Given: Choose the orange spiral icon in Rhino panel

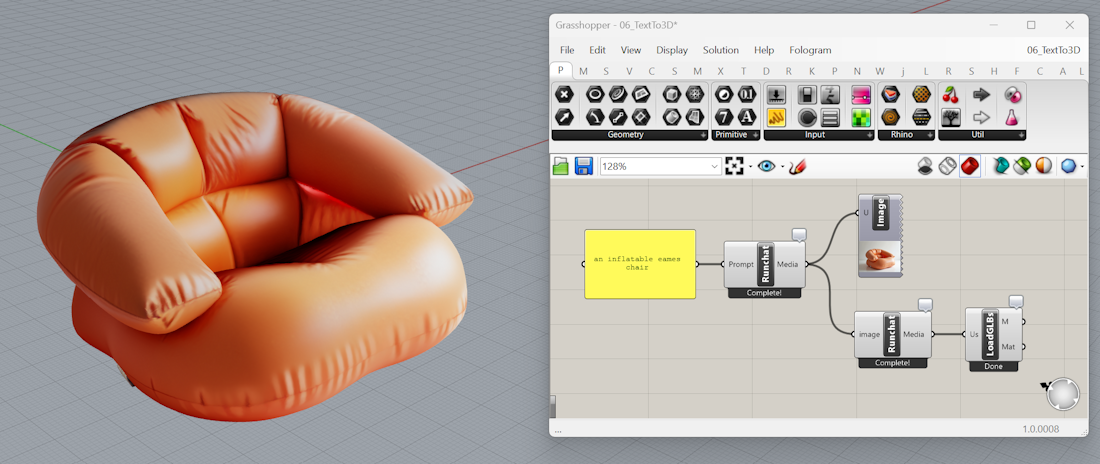Looking at the screenshot, I should (891, 117).
